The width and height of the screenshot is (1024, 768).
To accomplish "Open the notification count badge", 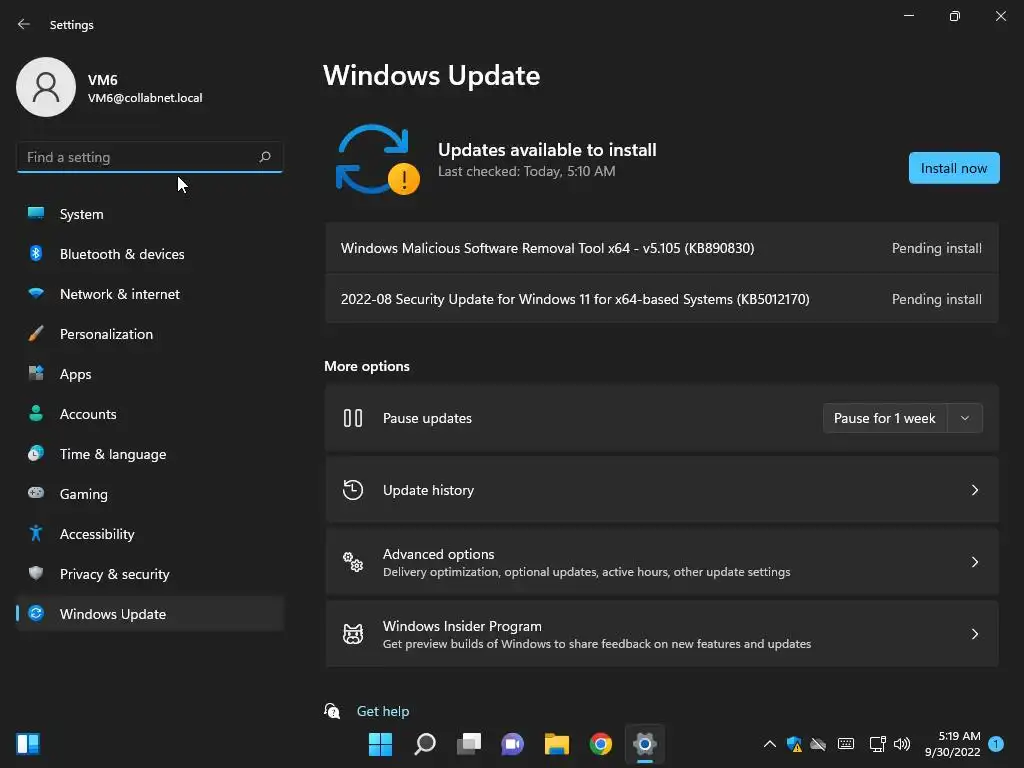I will pyautogui.click(x=996, y=744).
